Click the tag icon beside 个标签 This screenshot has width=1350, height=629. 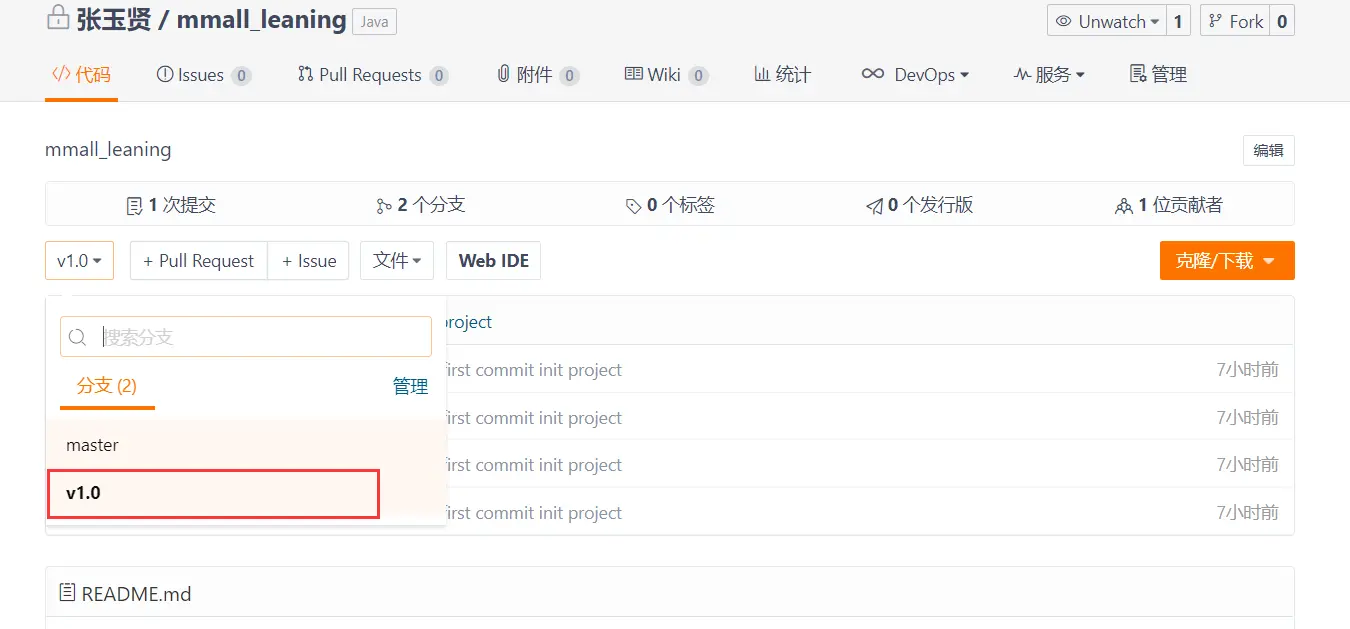pyautogui.click(x=633, y=206)
